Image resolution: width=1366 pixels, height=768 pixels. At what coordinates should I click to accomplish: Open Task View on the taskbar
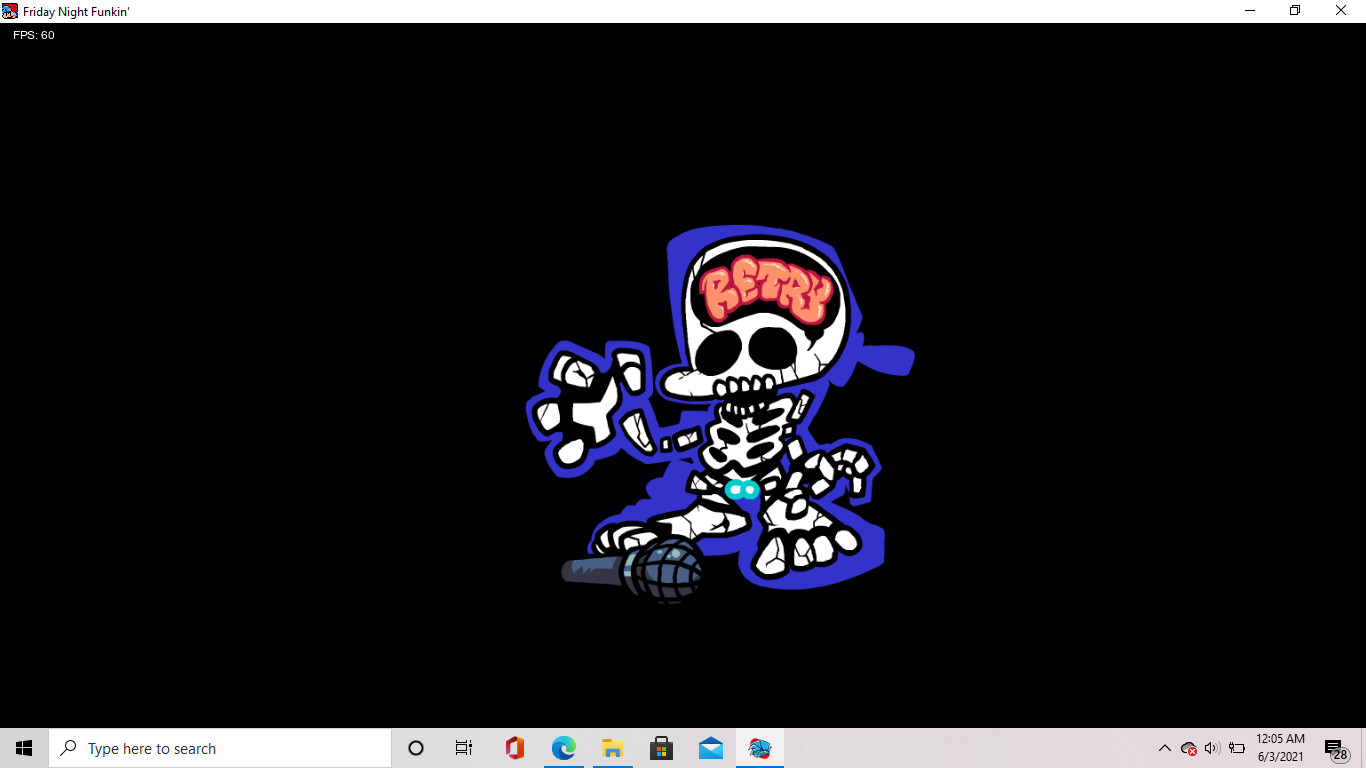[x=464, y=748]
